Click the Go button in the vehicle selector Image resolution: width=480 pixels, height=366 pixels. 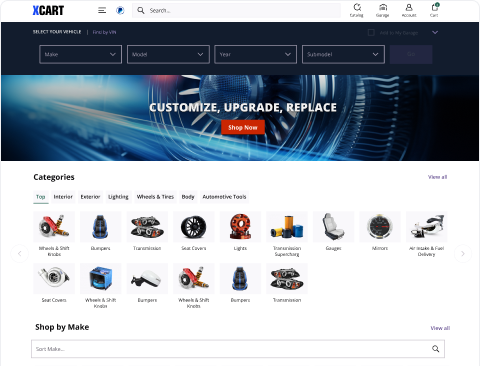click(411, 54)
